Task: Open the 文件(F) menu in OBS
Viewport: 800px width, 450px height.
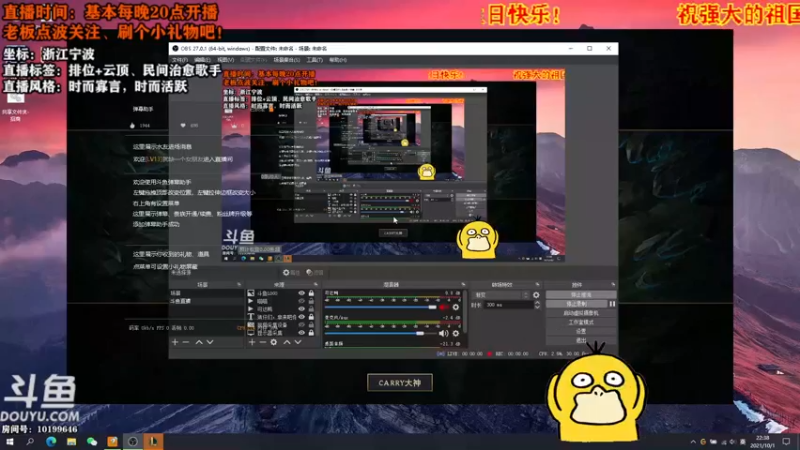Action: tap(180, 60)
